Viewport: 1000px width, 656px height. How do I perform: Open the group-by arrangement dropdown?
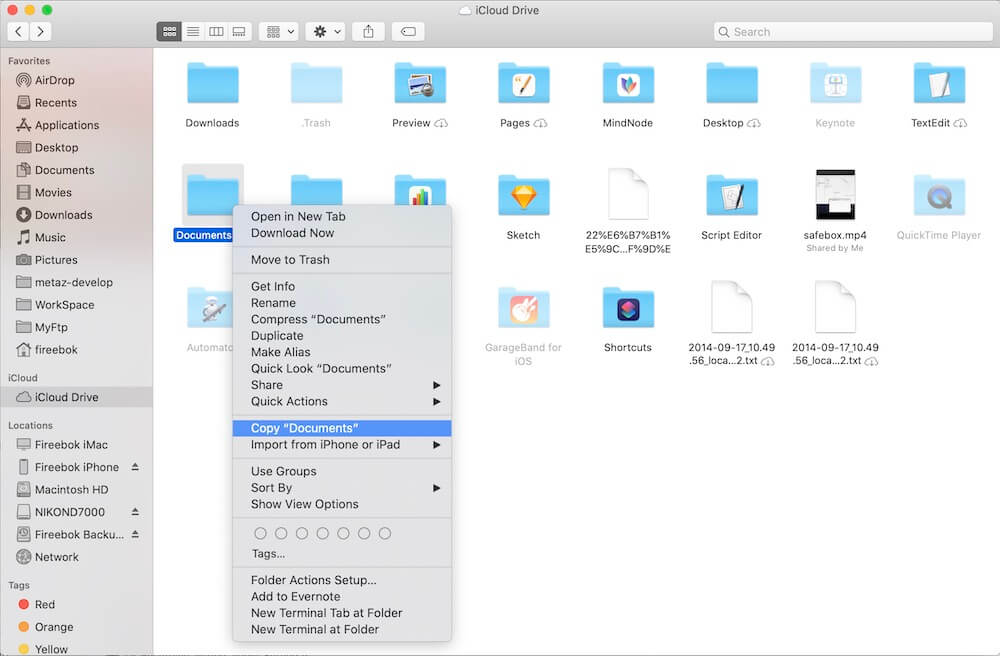point(278,32)
